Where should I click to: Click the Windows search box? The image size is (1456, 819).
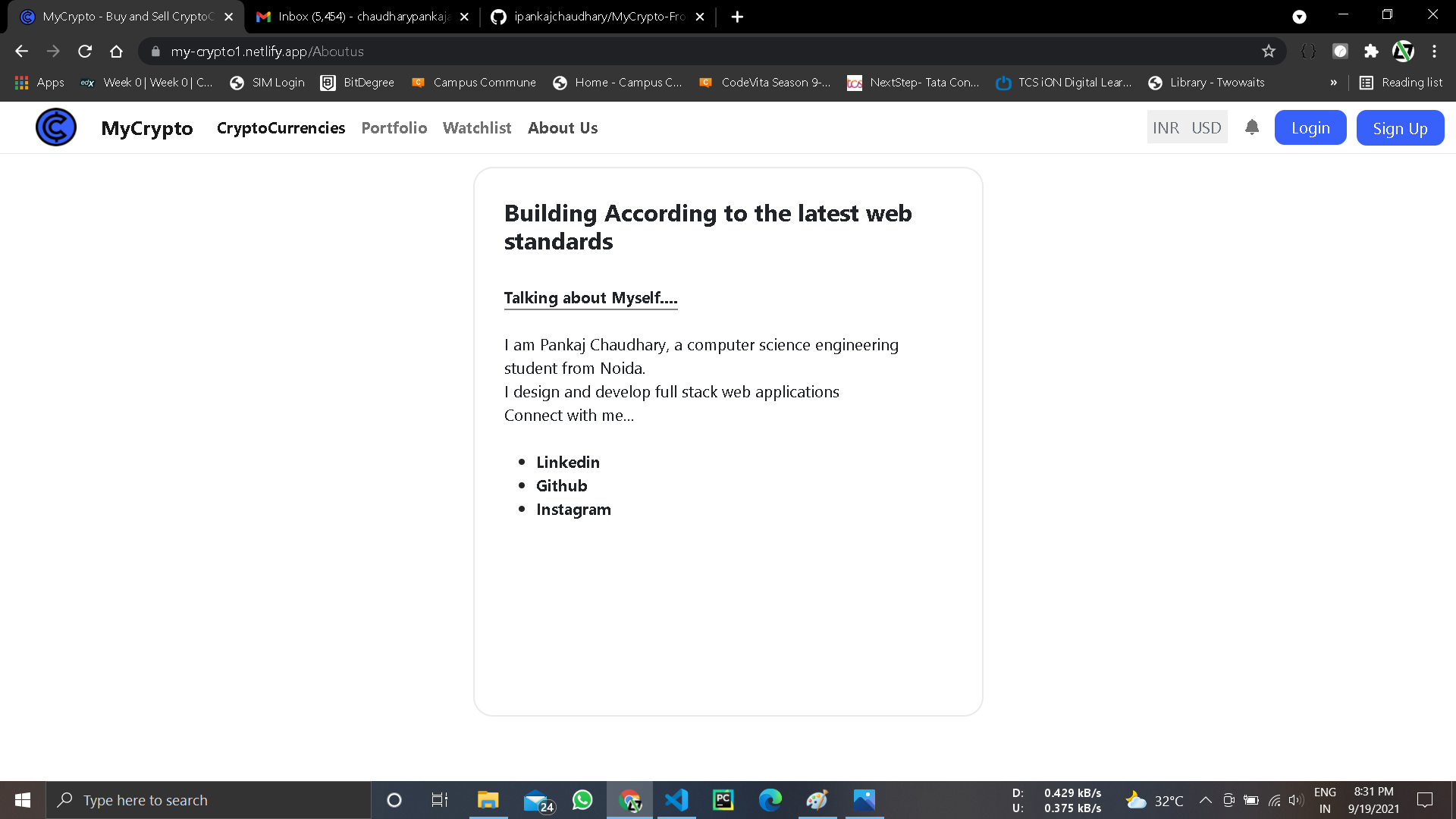click(209, 800)
